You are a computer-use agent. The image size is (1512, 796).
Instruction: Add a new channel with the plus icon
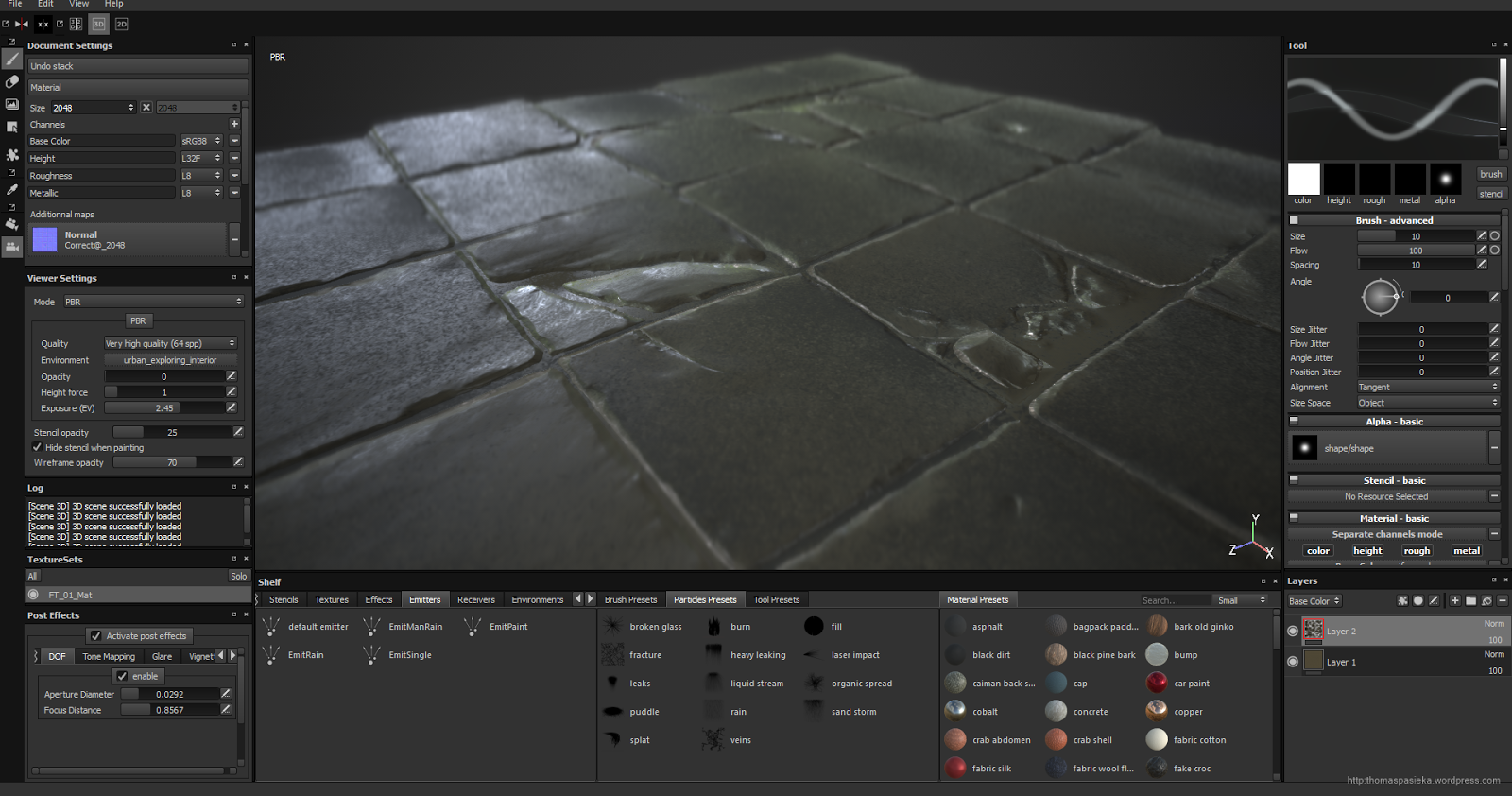tap(234, 124)
